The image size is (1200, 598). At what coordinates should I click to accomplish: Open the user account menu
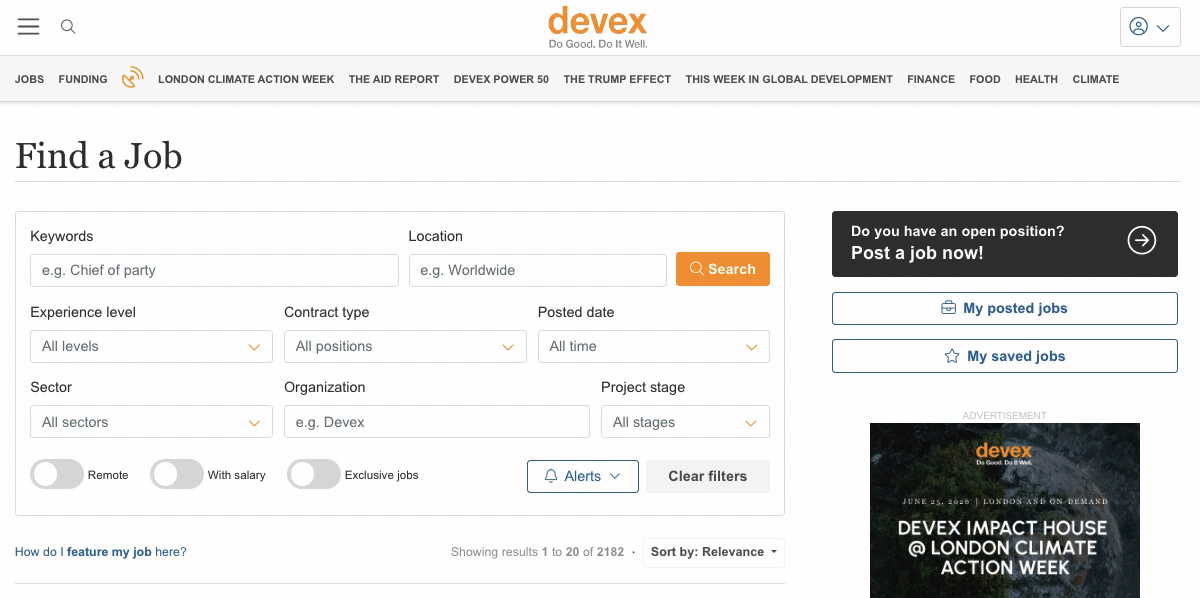tap(1150, 27)
